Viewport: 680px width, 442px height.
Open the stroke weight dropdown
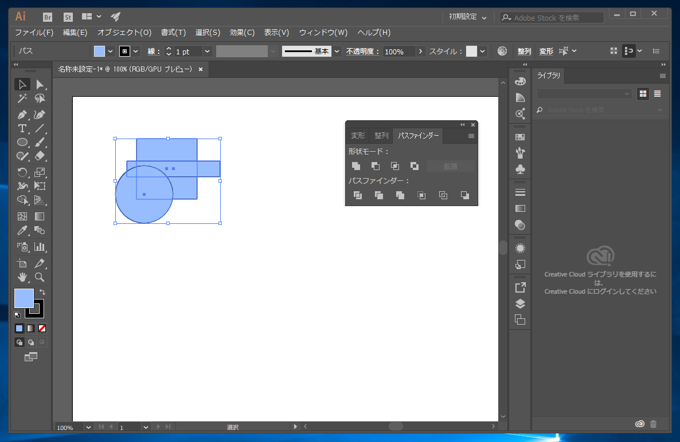click(207, 51)
